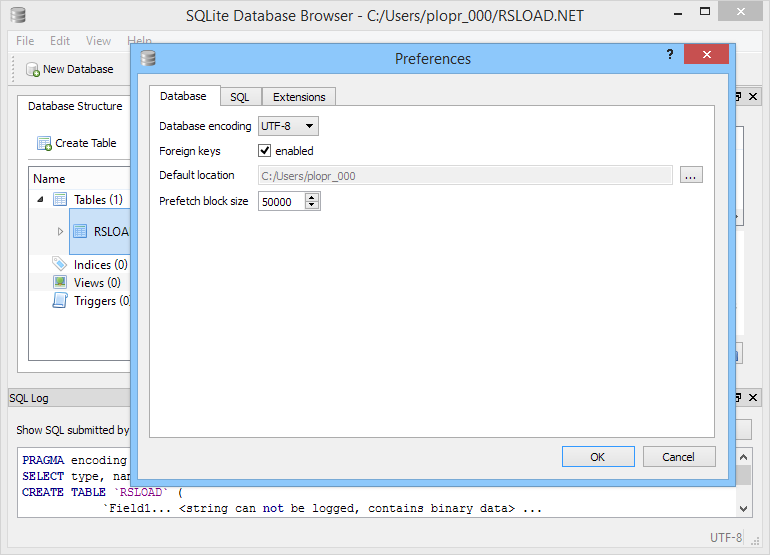770x555 pixels.
Task: Open the Edit menu
Action: coord(60,41)
